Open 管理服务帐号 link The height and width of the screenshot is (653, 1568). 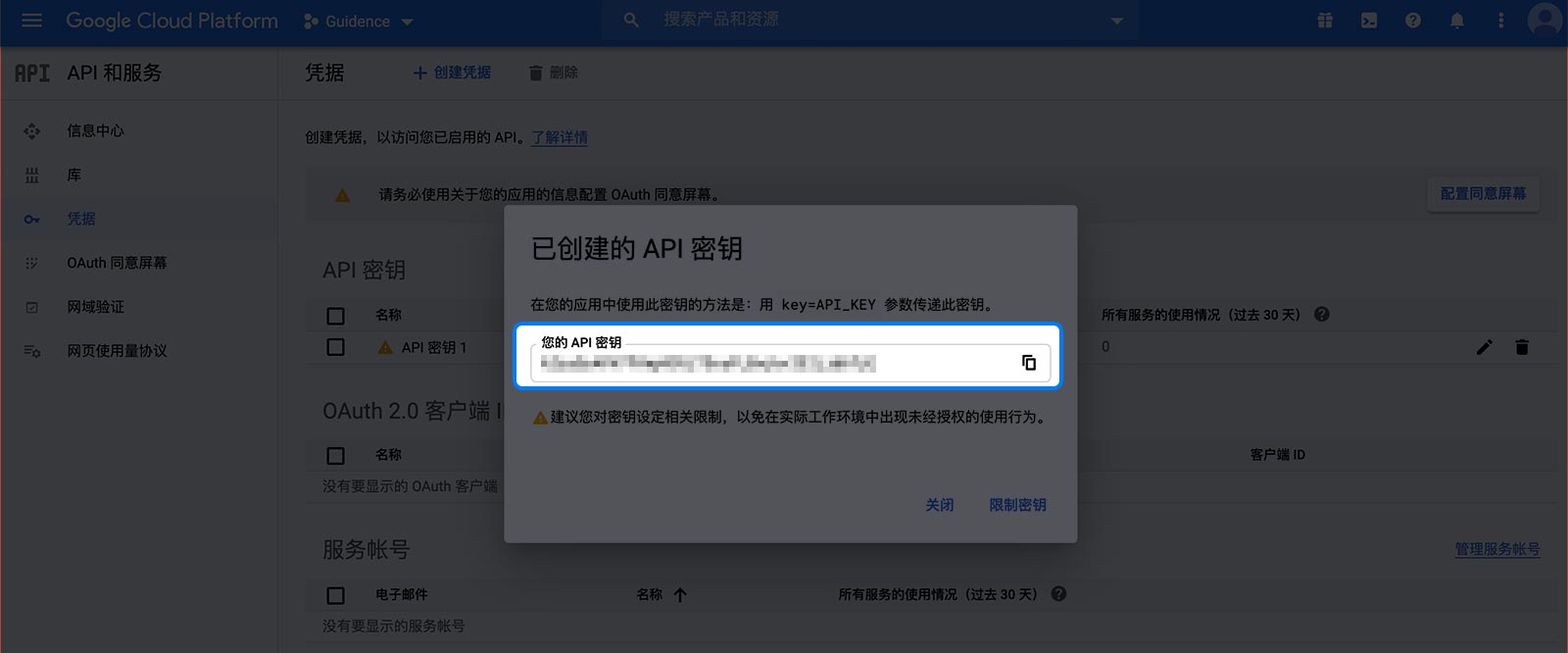pos(1497,549)
